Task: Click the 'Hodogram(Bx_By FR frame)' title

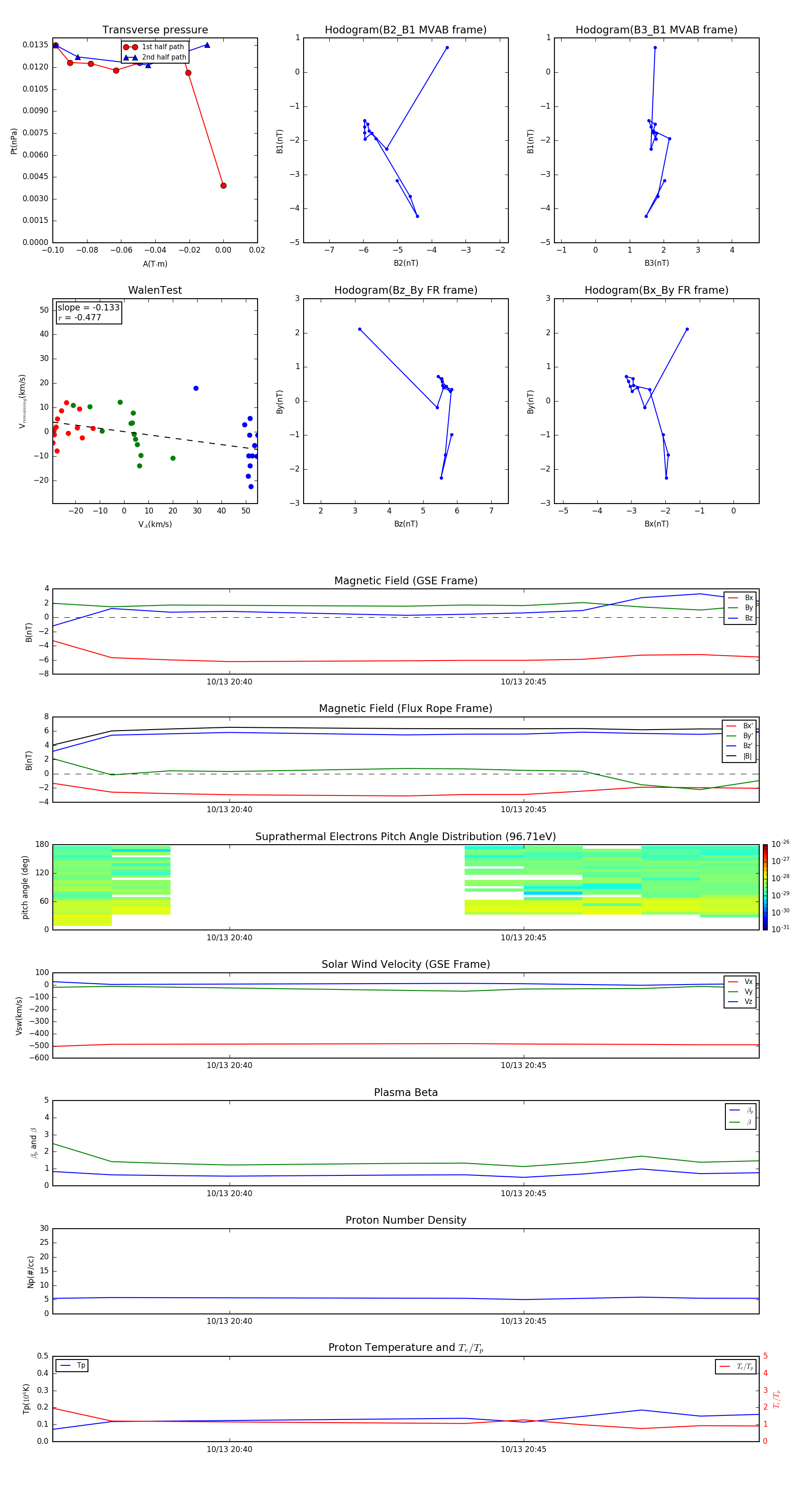Action: tap(656, 290)
